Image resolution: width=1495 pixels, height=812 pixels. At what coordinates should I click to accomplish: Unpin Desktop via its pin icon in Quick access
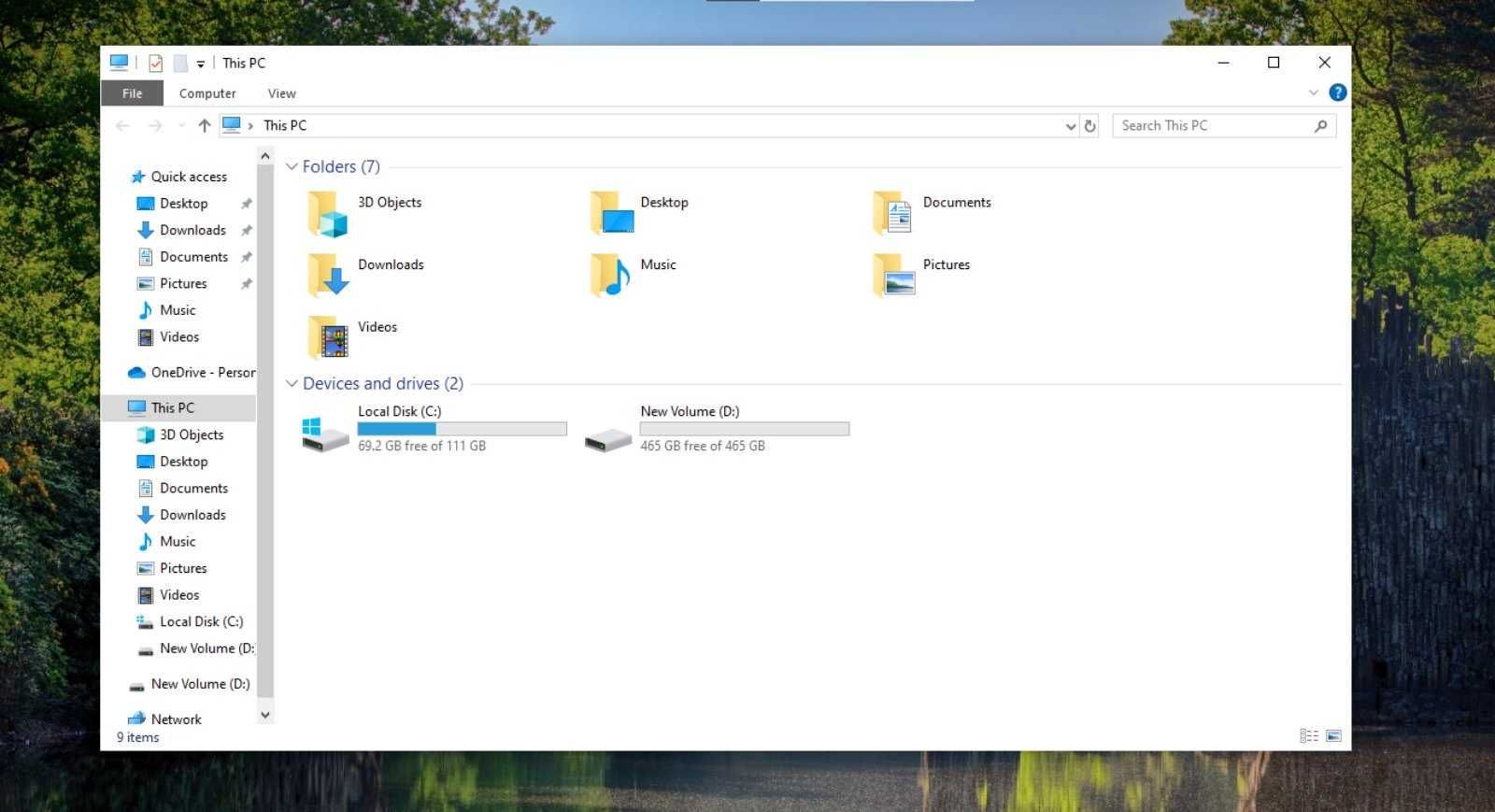247,204
